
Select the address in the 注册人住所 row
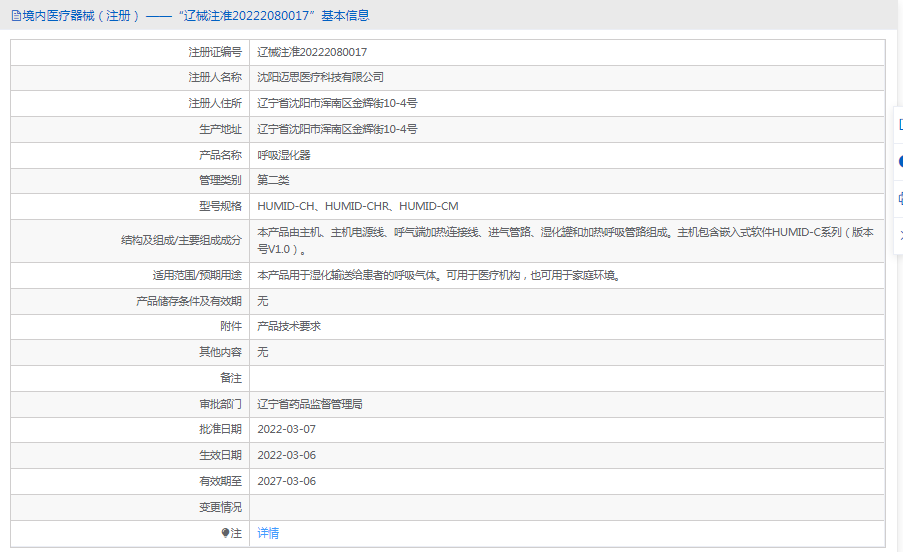tap(337, 103)
